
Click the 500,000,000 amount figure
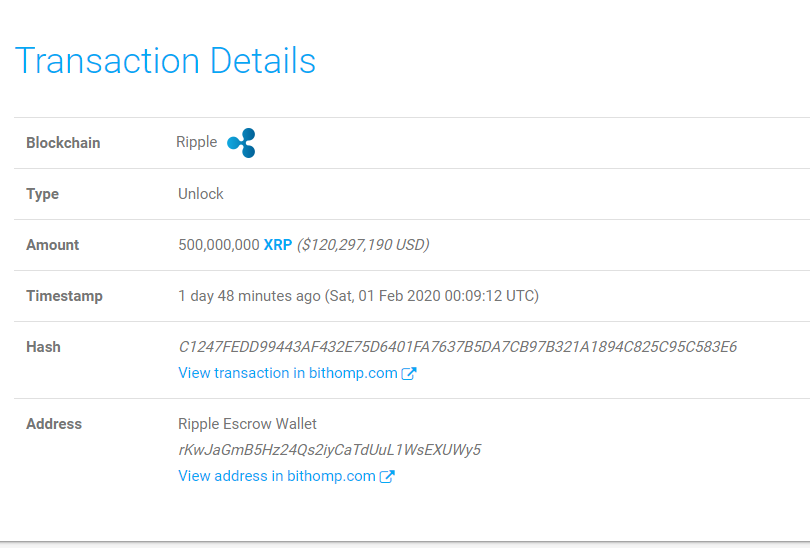218,245
